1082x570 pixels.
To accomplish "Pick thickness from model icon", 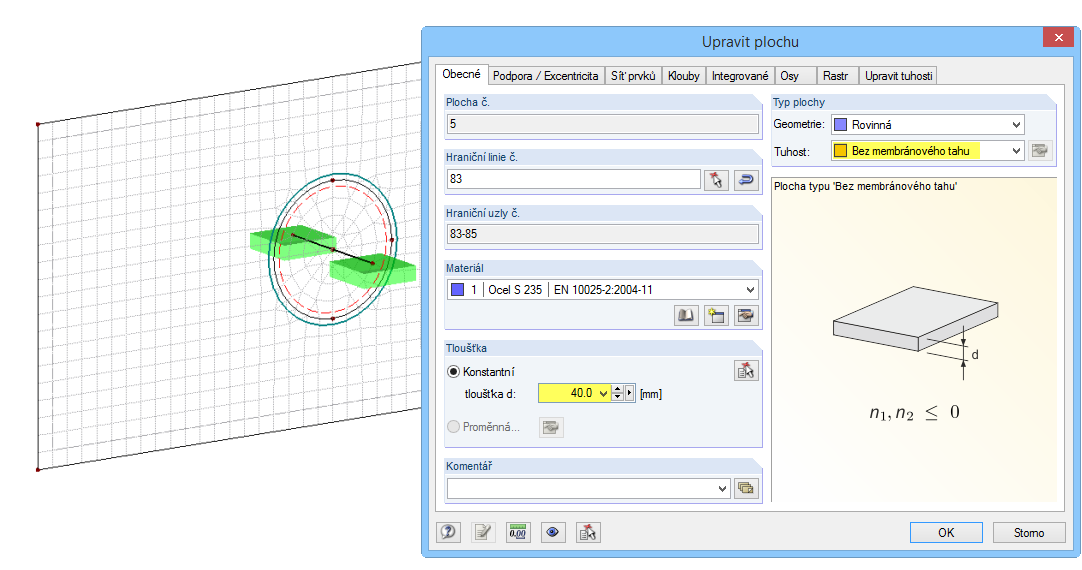I will (x=746, y=371).
